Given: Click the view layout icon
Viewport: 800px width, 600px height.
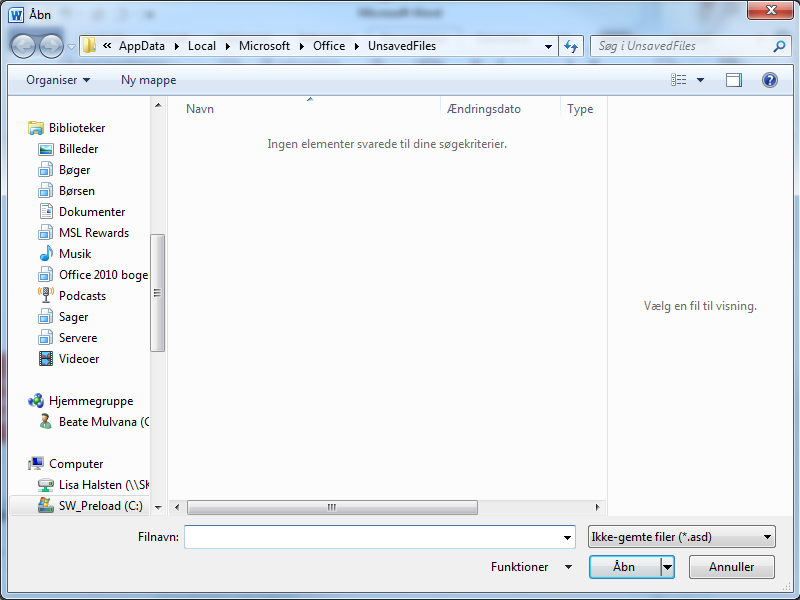Looking at the screenshot, I should pyautogui.click(x=679, y=80).
